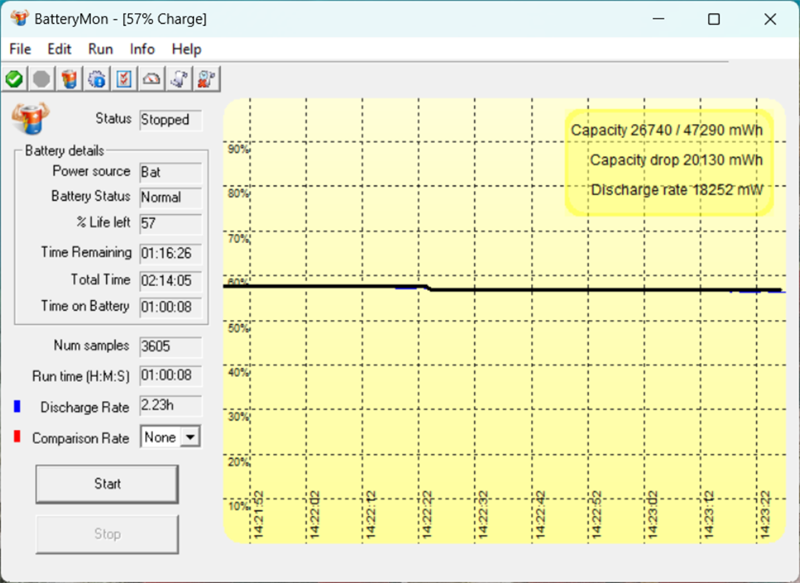Click the Battery details group label

[65, 151]
